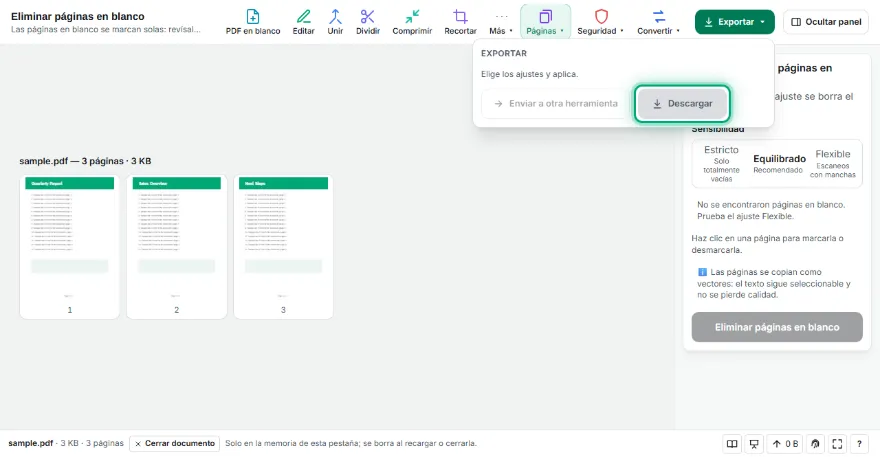880x457 pixels.
Task: Start presentation mode icon
Action: coord(754,444)
